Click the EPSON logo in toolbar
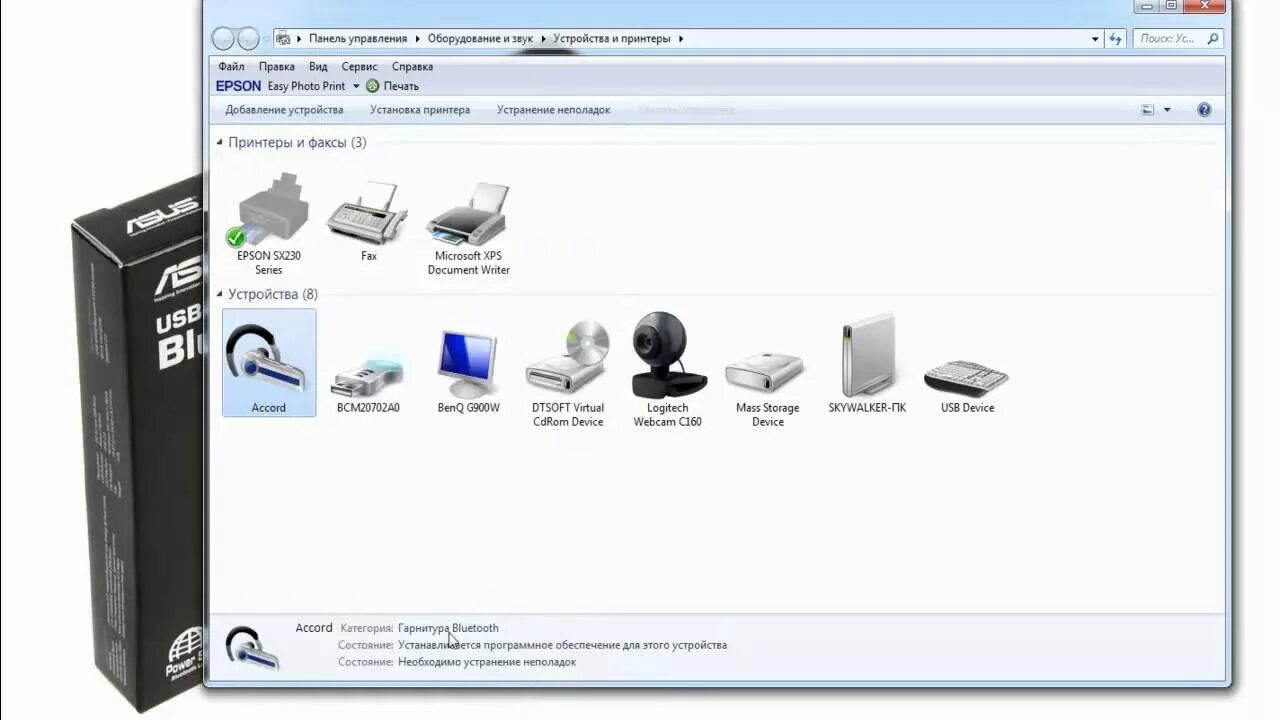The image size is (1280, 720). pos(238,86)
